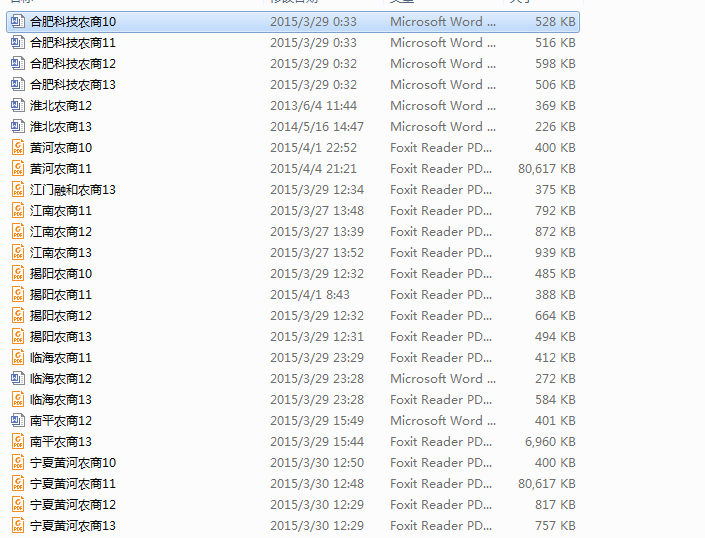
Task: Click the Word icon for 合肥科技农商11
Action: (x=18, y=43)
